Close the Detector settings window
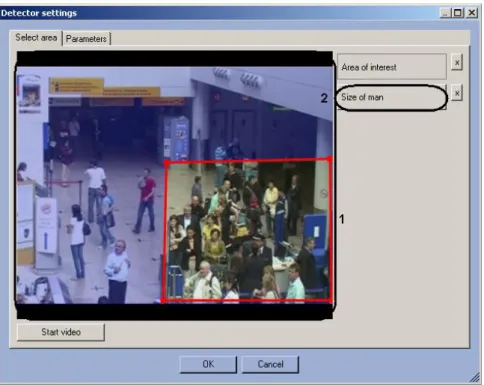The width and height of the screenshot is (484, 385). click(x=472, y=13)
